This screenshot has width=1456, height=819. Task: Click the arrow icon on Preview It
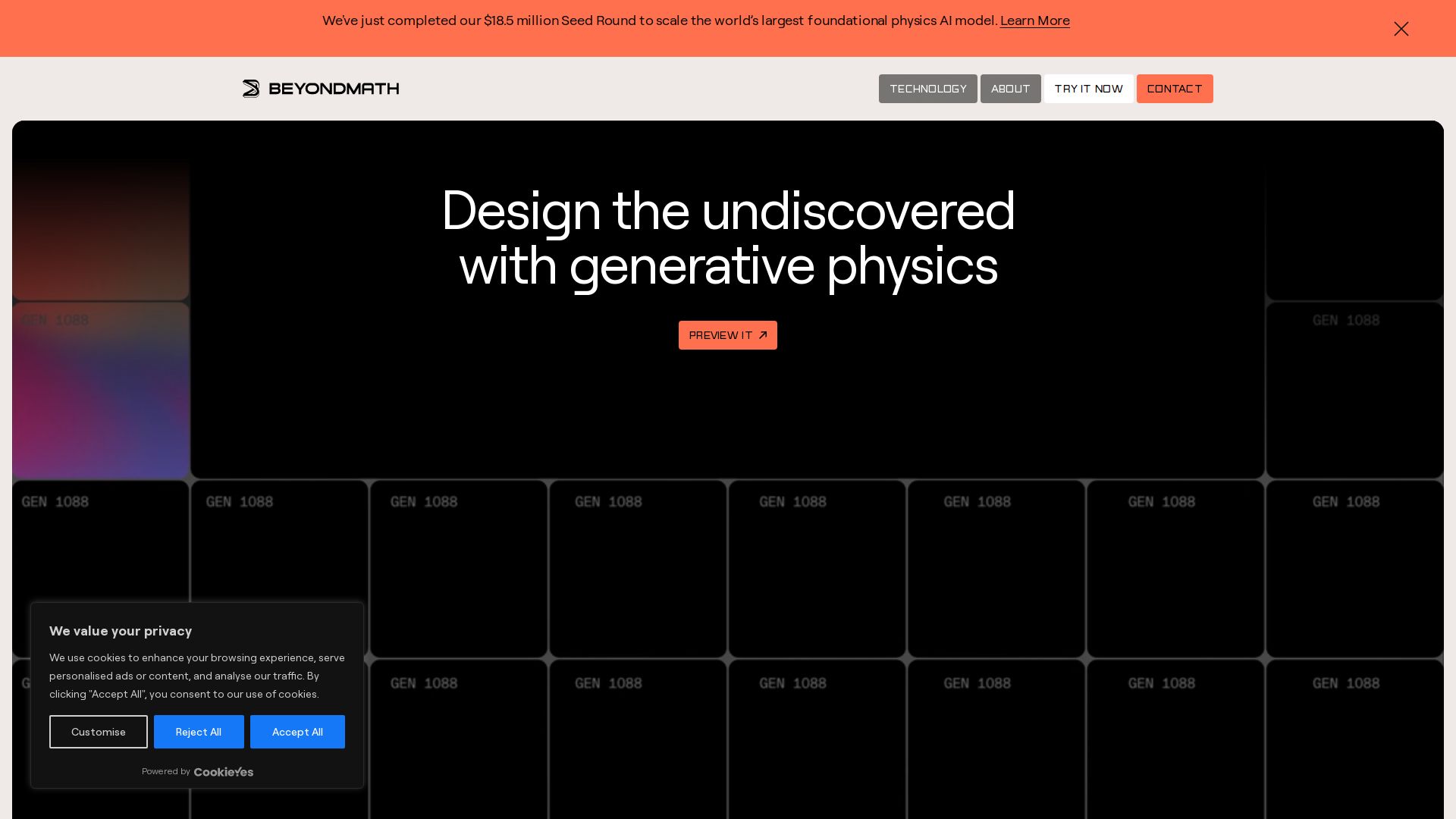click(x=763, y=335)
